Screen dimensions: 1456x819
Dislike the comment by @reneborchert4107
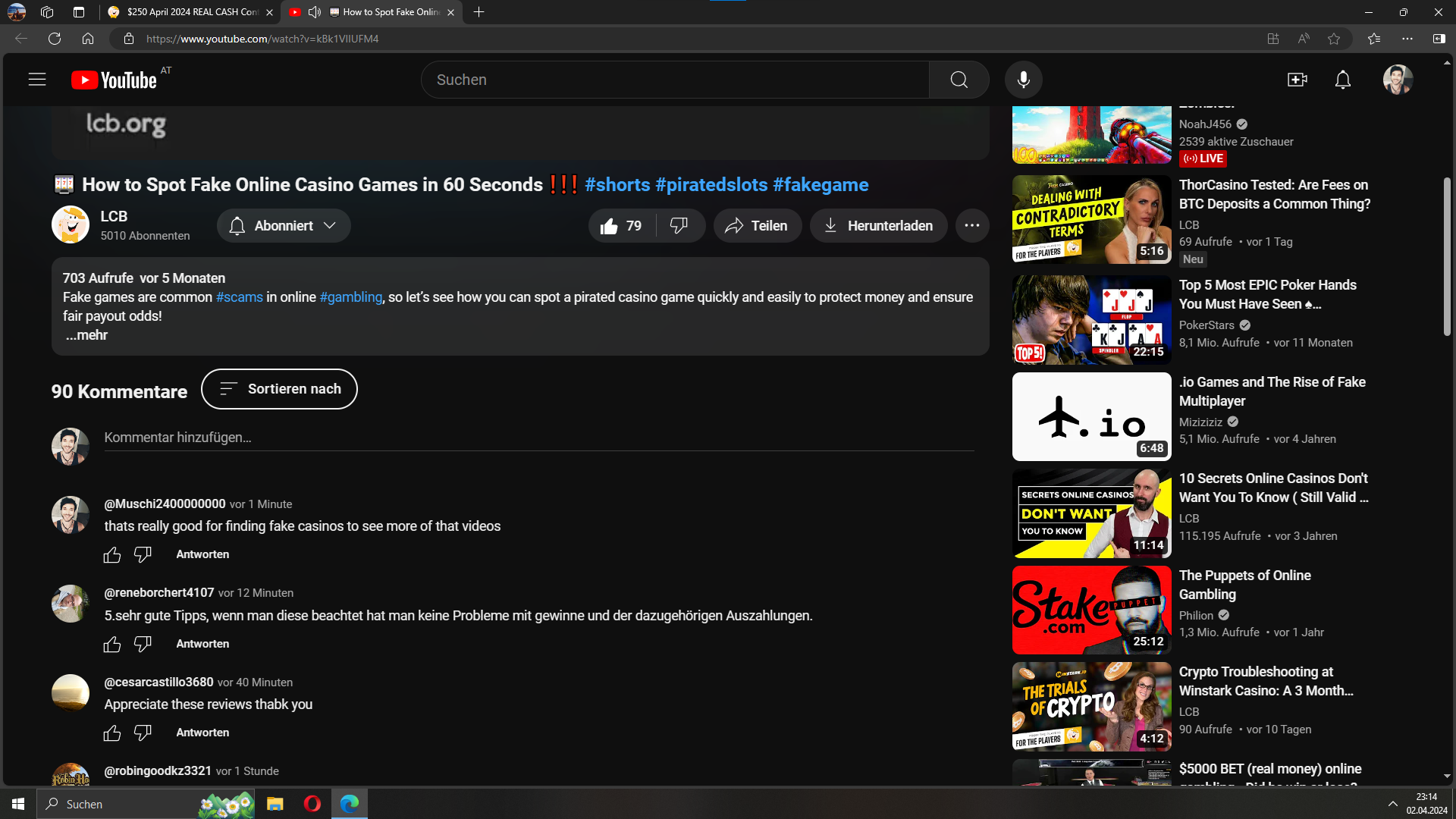[x=143, y=645]
